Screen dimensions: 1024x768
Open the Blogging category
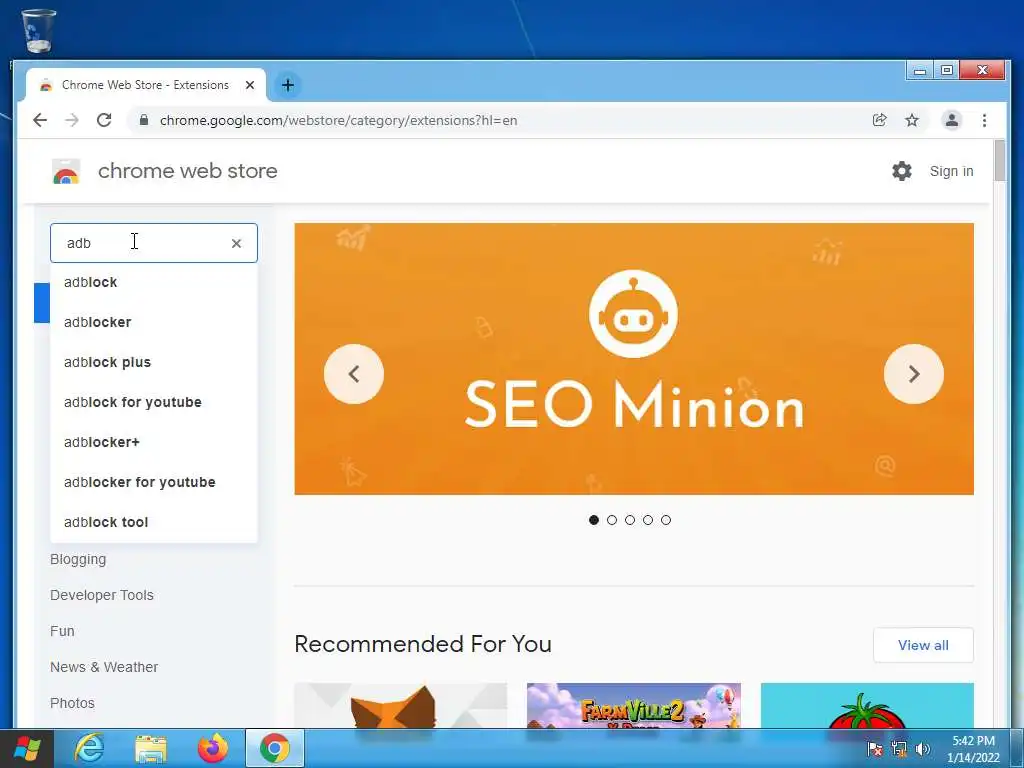point(78,559)
